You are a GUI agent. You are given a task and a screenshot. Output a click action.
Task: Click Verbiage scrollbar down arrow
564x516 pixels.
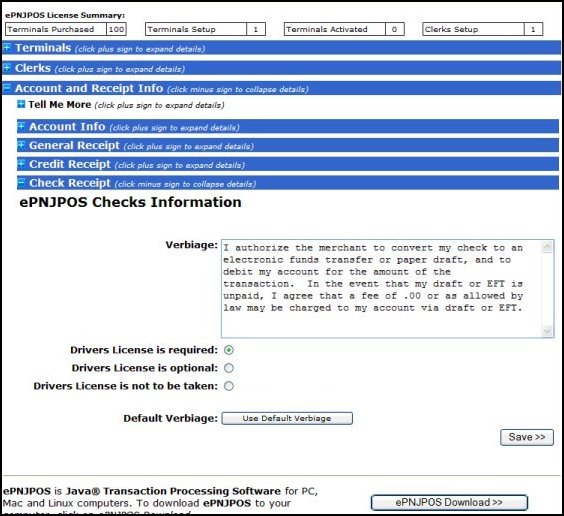tap(547, 331)
